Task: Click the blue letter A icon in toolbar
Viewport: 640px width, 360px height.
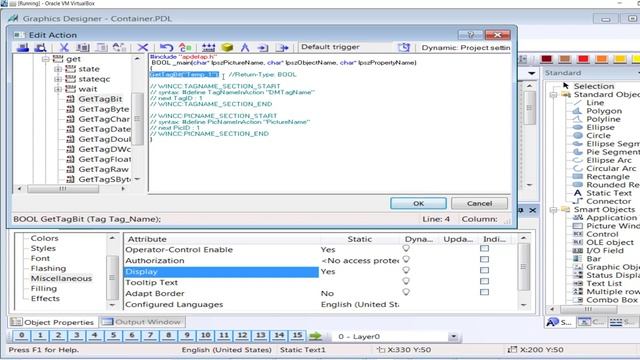Action: (x=245, y=47)
